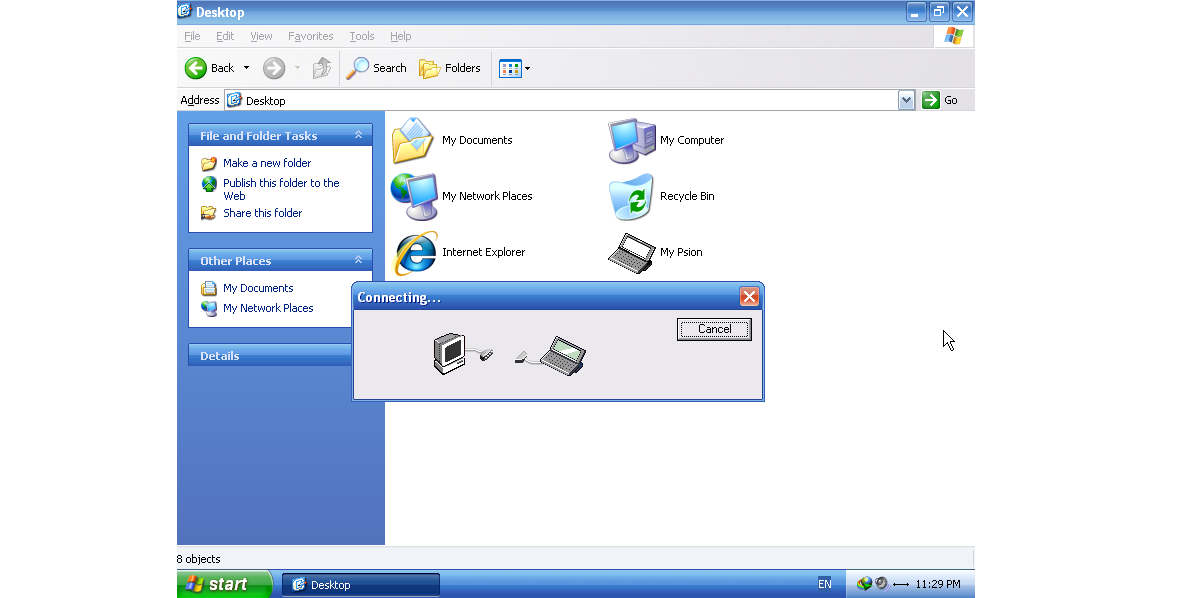
Task: Select the Desktop taskbar button
Action: pyautogui.click(x=361, y=585)
